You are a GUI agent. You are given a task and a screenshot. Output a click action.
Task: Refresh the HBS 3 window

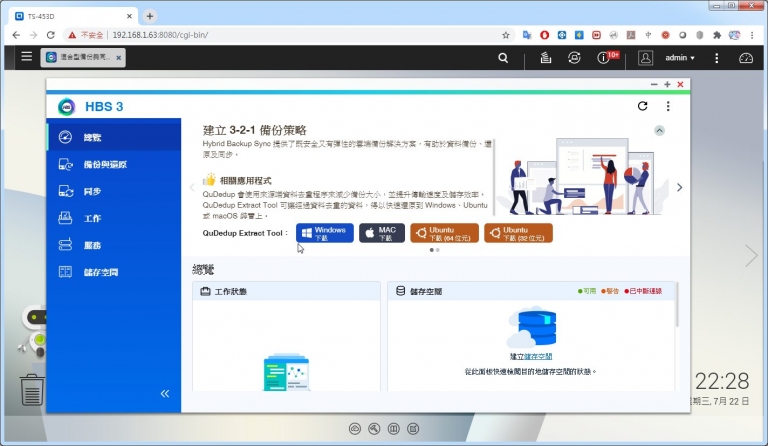pos(643,106)
